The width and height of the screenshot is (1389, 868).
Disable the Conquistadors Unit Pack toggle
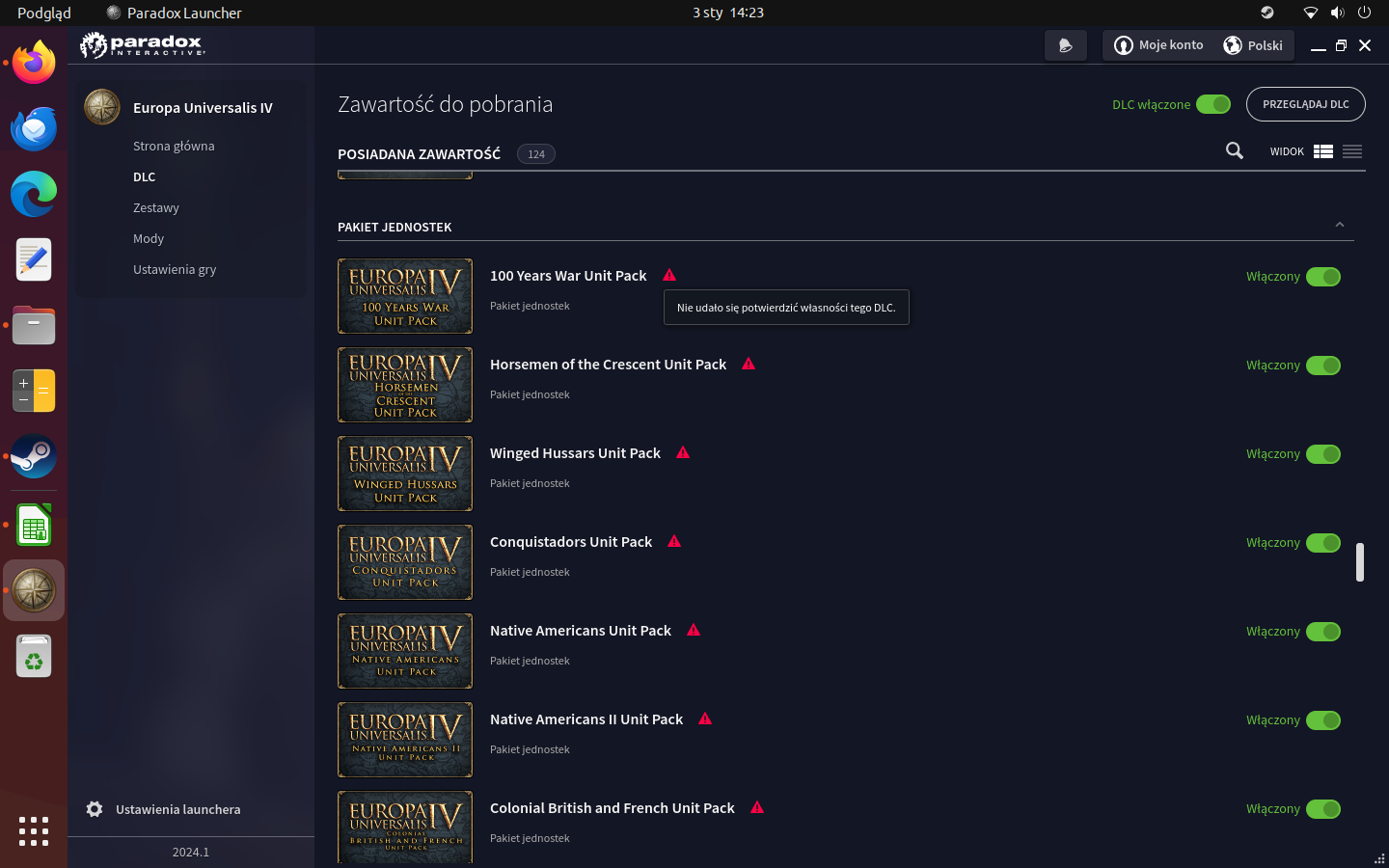[1323, 543]
